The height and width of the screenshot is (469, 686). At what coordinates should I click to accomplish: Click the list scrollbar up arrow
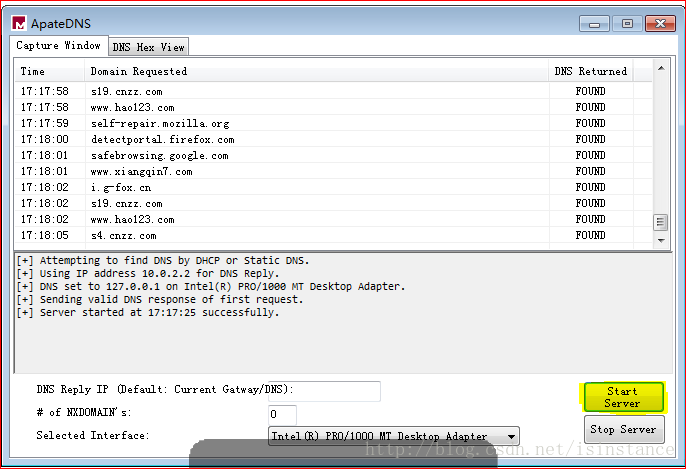[x=661, y=68]
